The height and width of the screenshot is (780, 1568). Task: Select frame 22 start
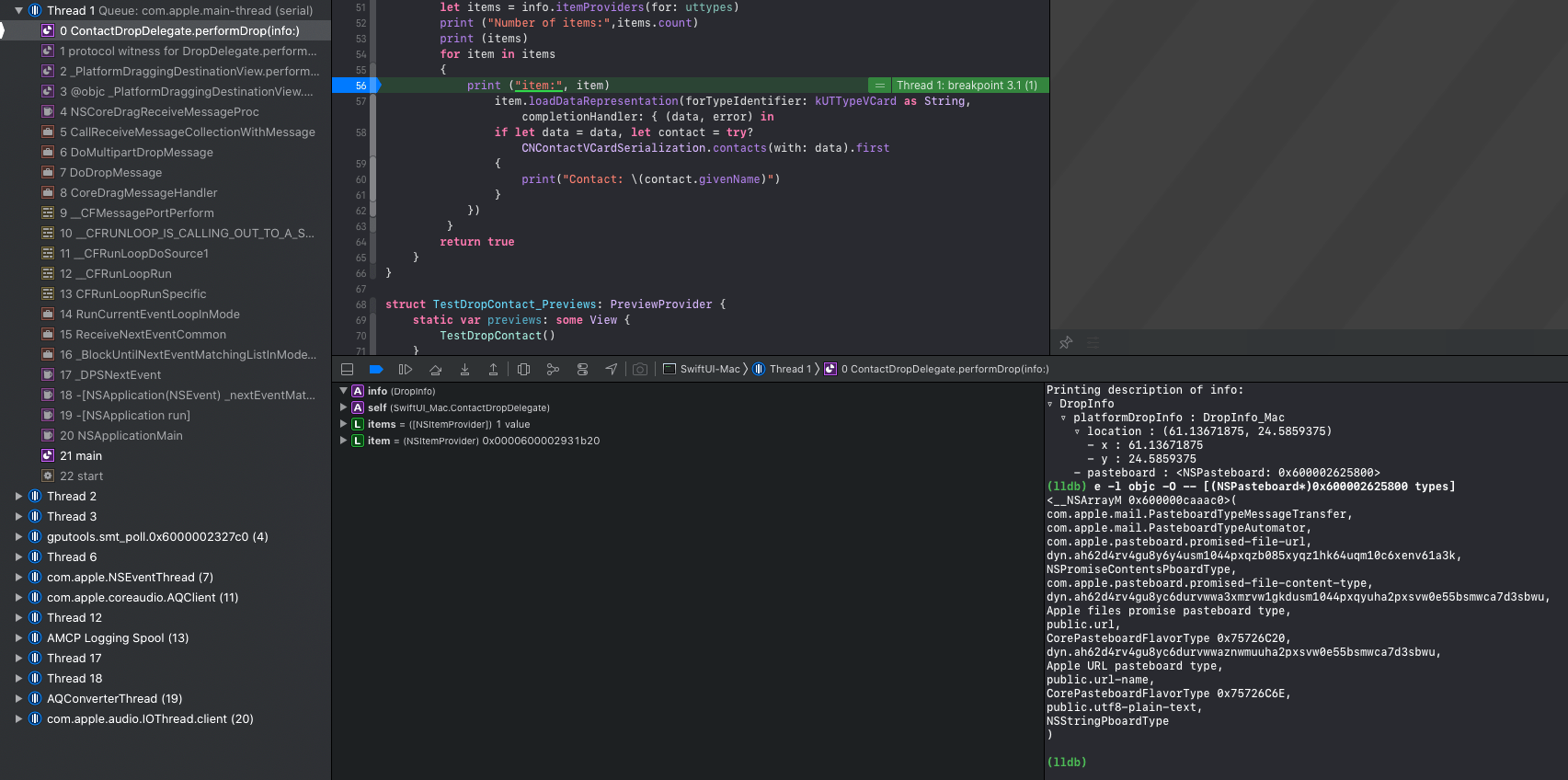pos(166,476)
